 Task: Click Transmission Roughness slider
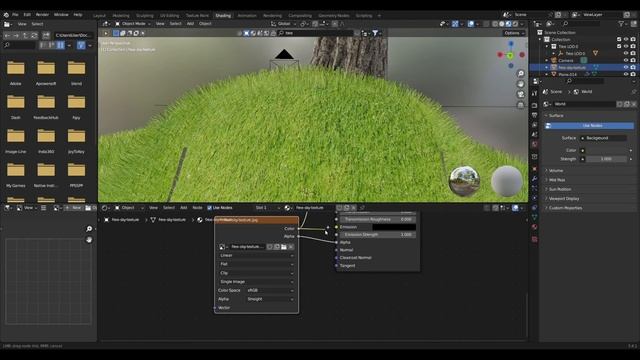378,219
